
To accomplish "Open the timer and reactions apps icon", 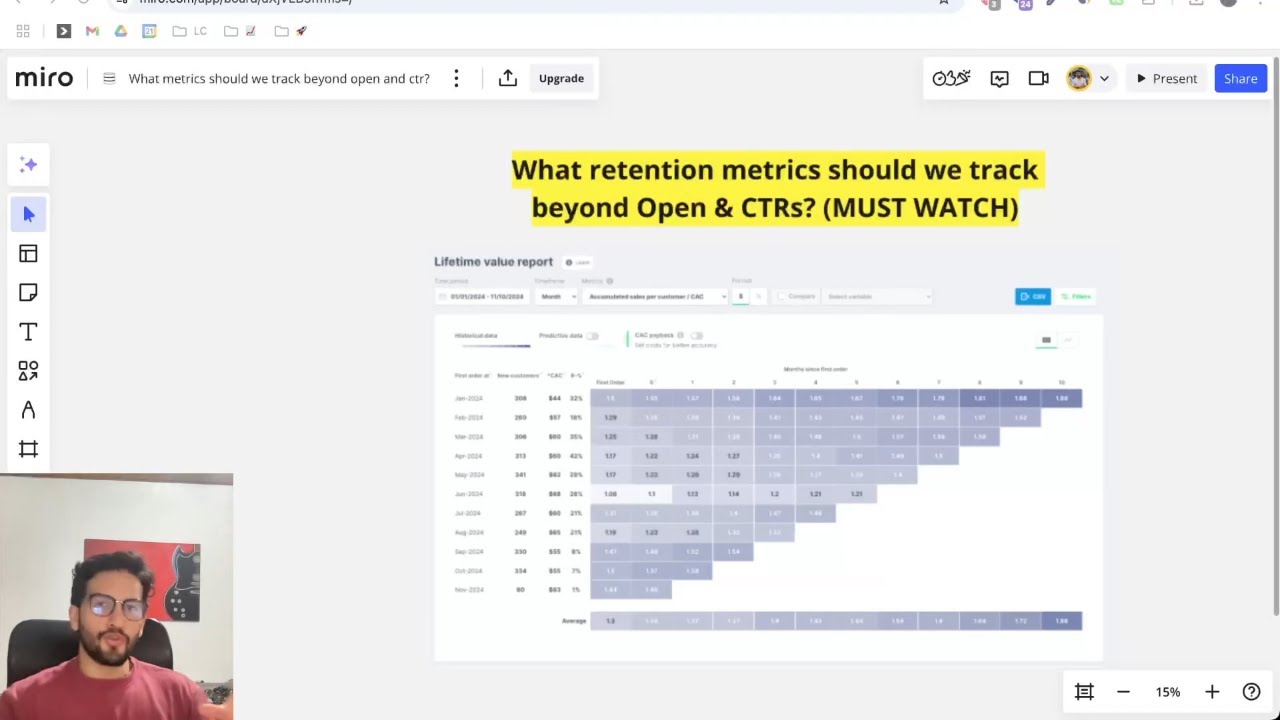I will 951,78.
